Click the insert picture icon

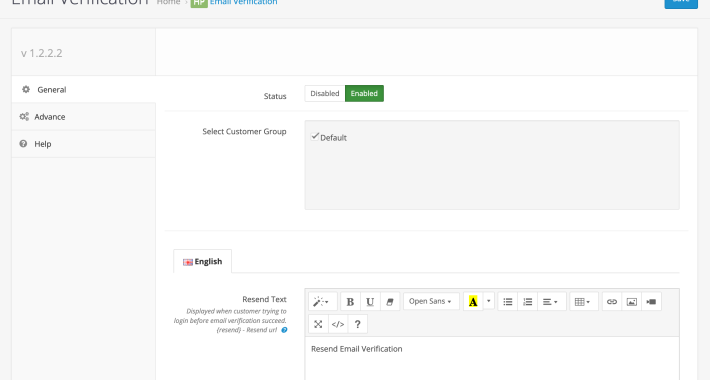click(632, 302)
